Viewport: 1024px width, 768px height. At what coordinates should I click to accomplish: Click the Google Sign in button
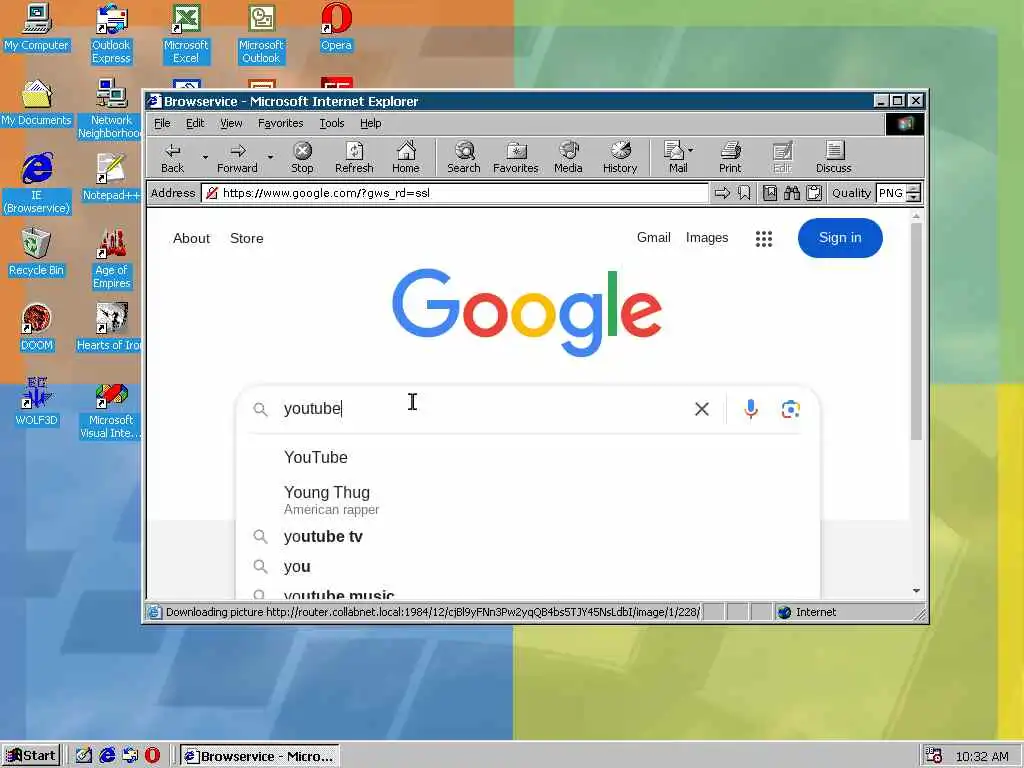coord(840,238)
